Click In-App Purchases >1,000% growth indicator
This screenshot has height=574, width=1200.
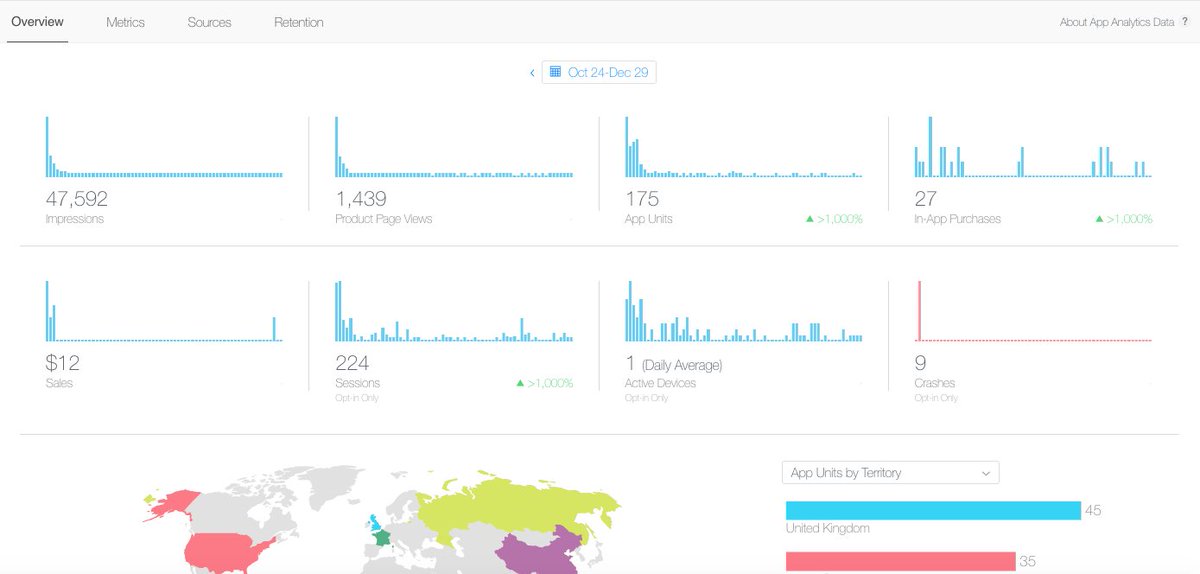point(1124,219)
